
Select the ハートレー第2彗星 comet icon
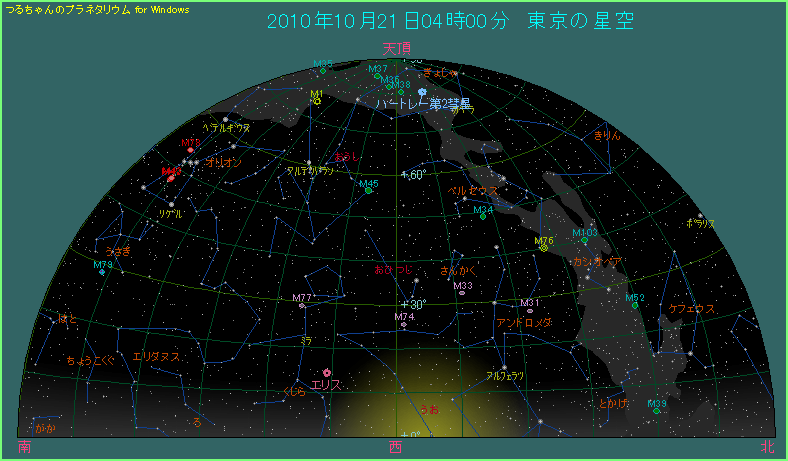click(423, 92)
